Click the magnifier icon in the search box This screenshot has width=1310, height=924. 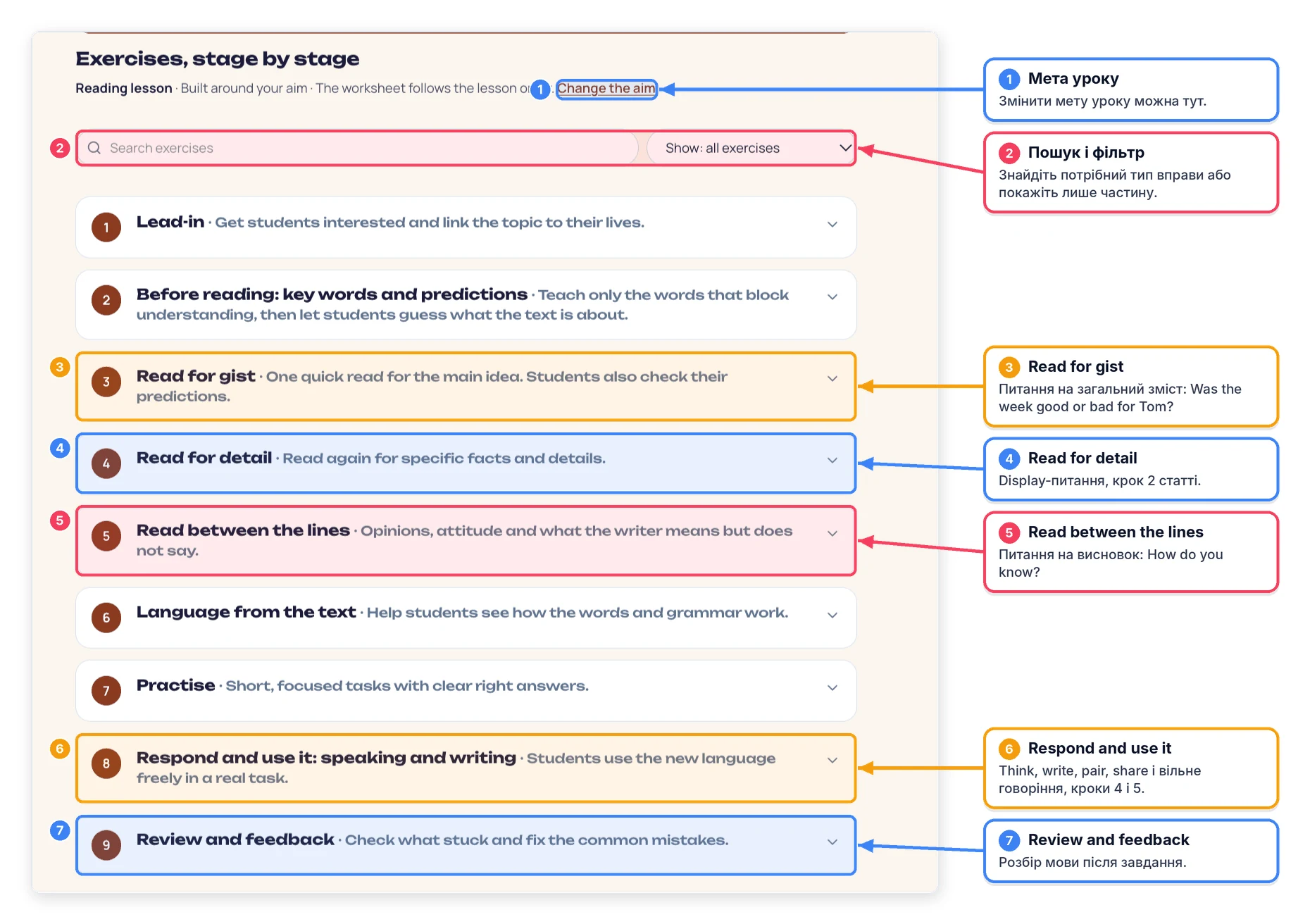point(94,148)
